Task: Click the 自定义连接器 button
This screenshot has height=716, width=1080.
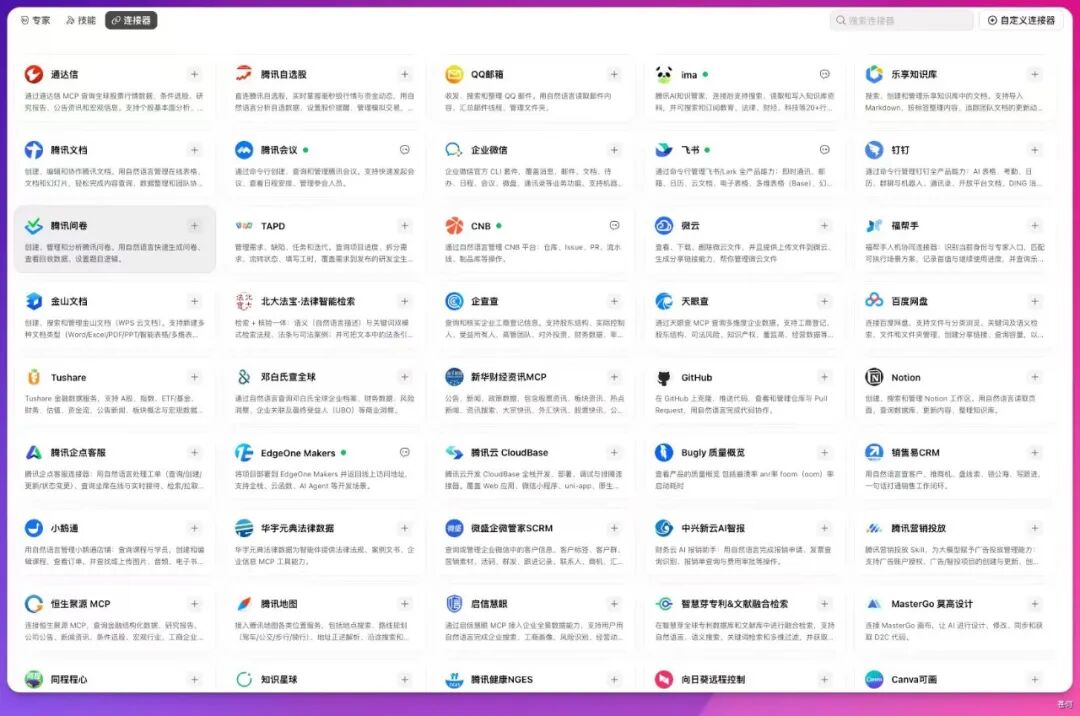Action: (1021, 21)
